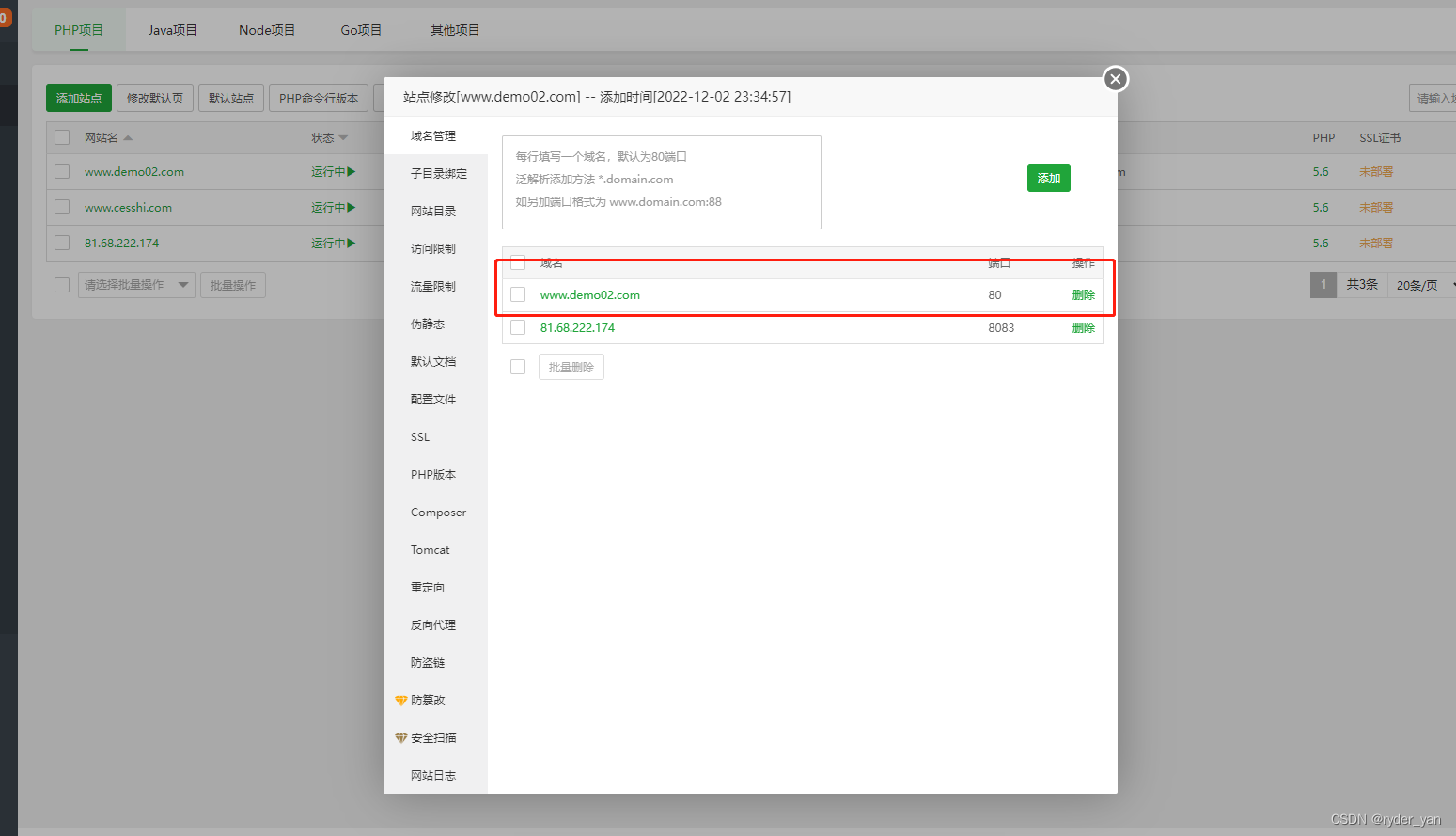Screen dimensions: 1456x836
Task: Open SSL settings in dialog sidebar
Action: click(436, 436)
